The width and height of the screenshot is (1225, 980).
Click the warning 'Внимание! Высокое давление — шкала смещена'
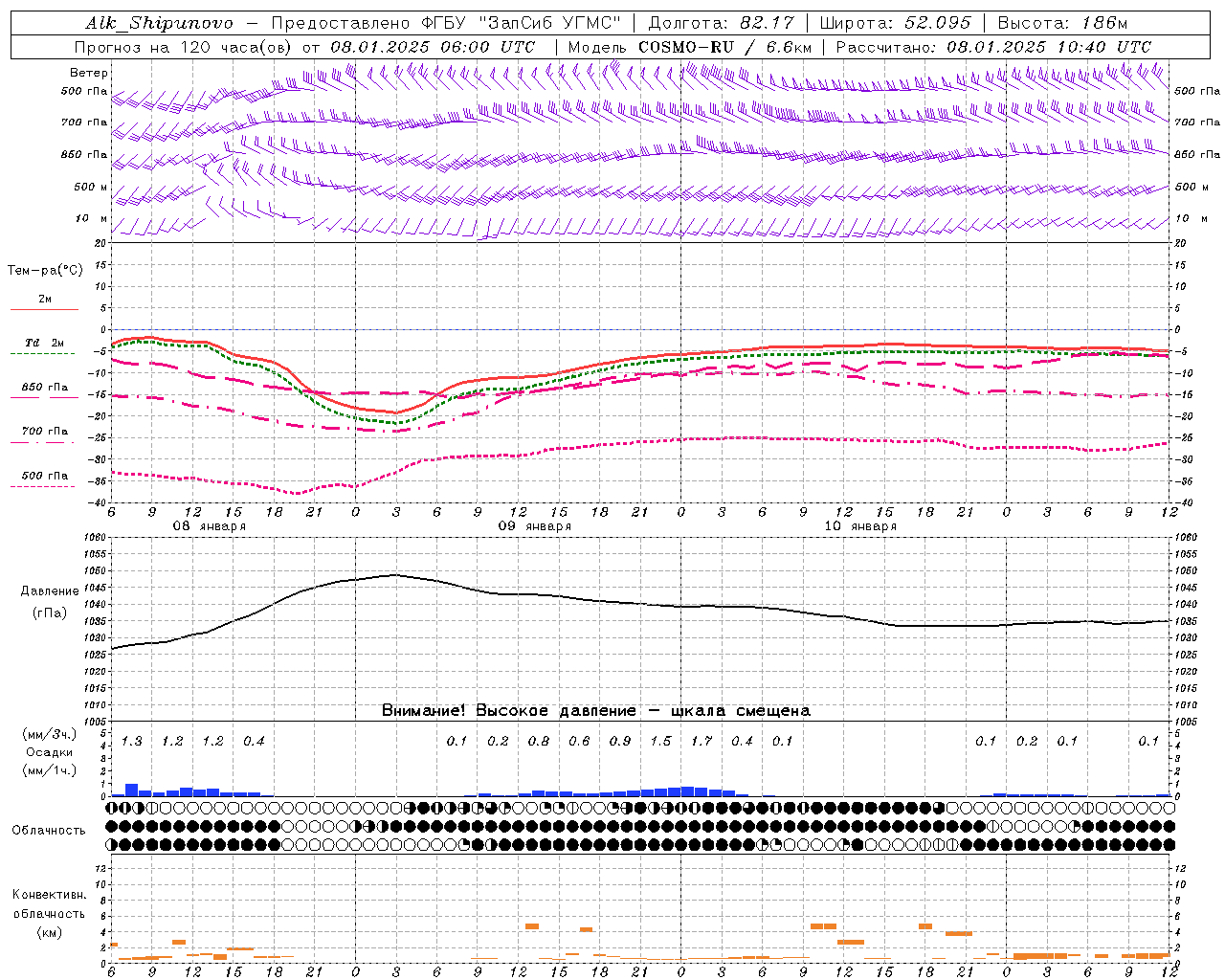pos(596,710)
